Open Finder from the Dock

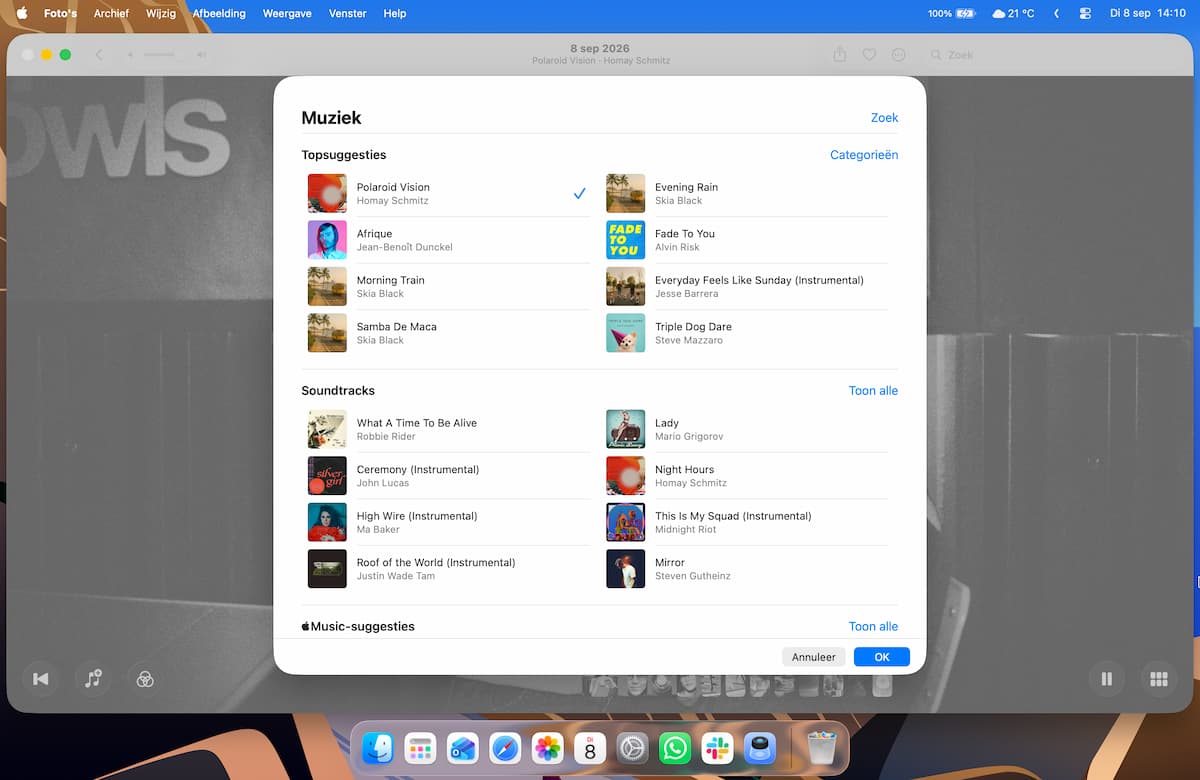tap(378, 748)
